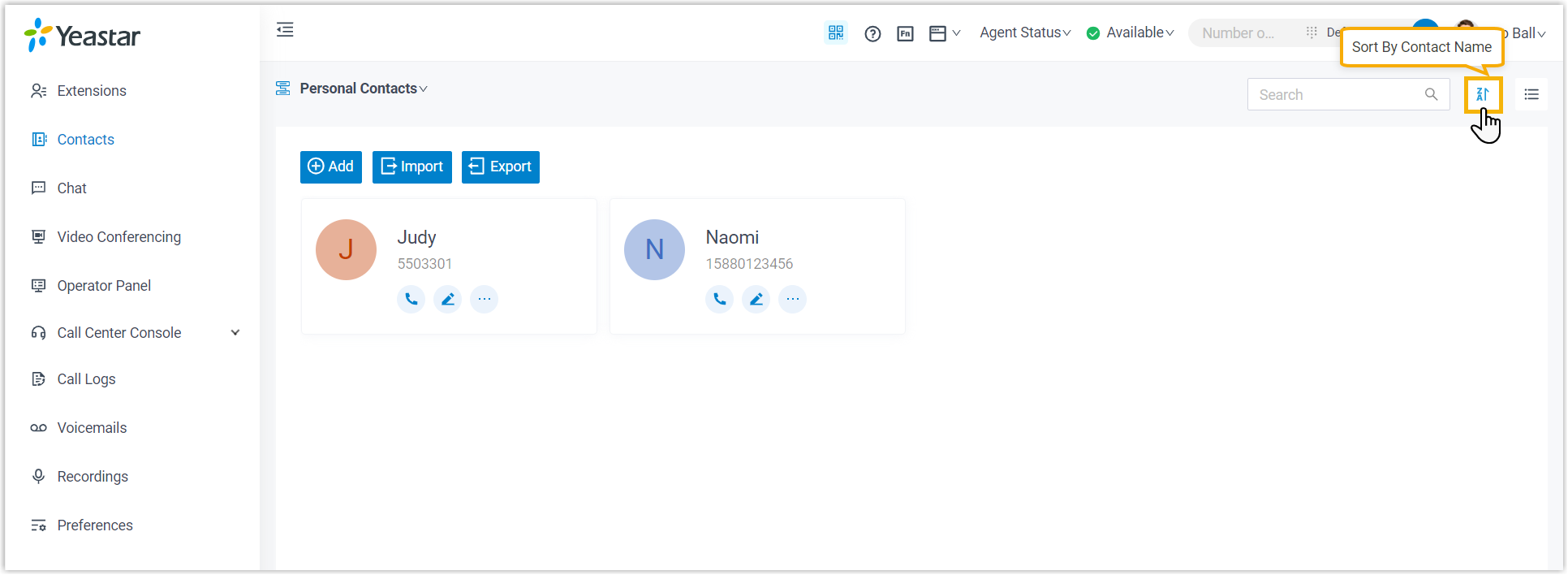Open the Available presence status dropdown
The width and height of the screenshot is (1568, 575).
tap(1131, 33)
